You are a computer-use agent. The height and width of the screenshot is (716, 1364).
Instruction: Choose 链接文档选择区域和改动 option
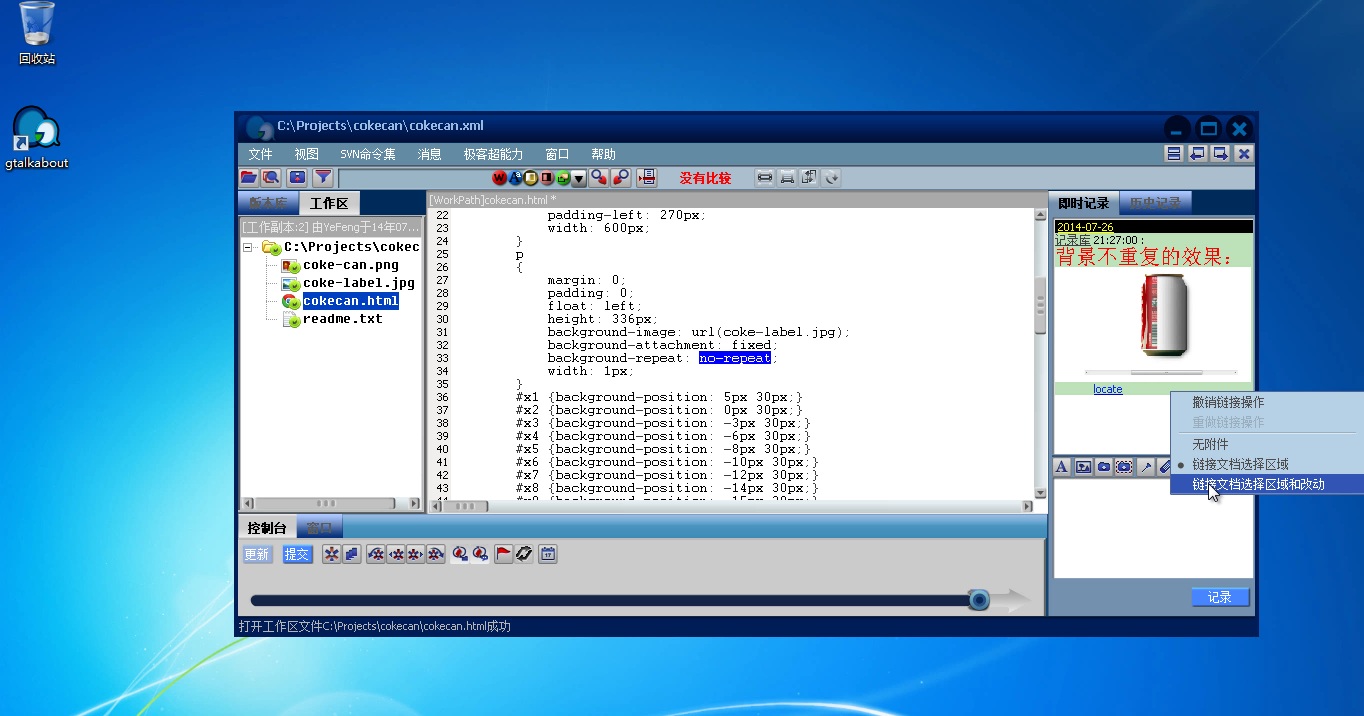coord(1267,484)
